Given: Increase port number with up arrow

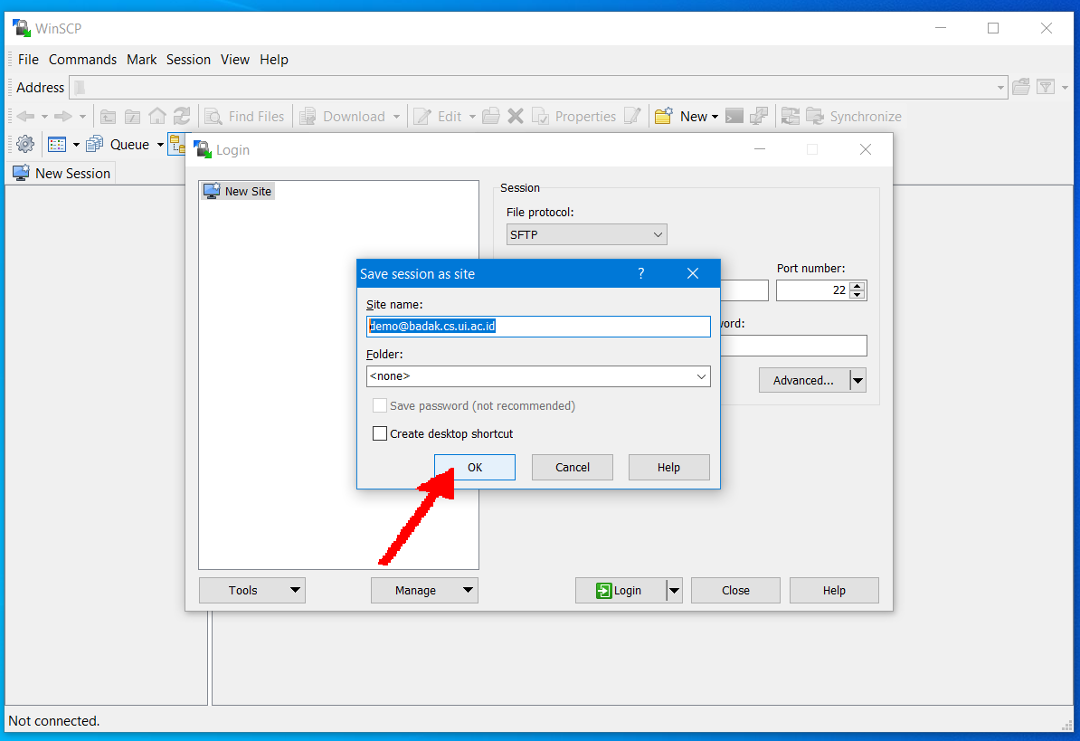Looking at the screenshot, I should 858,286.
